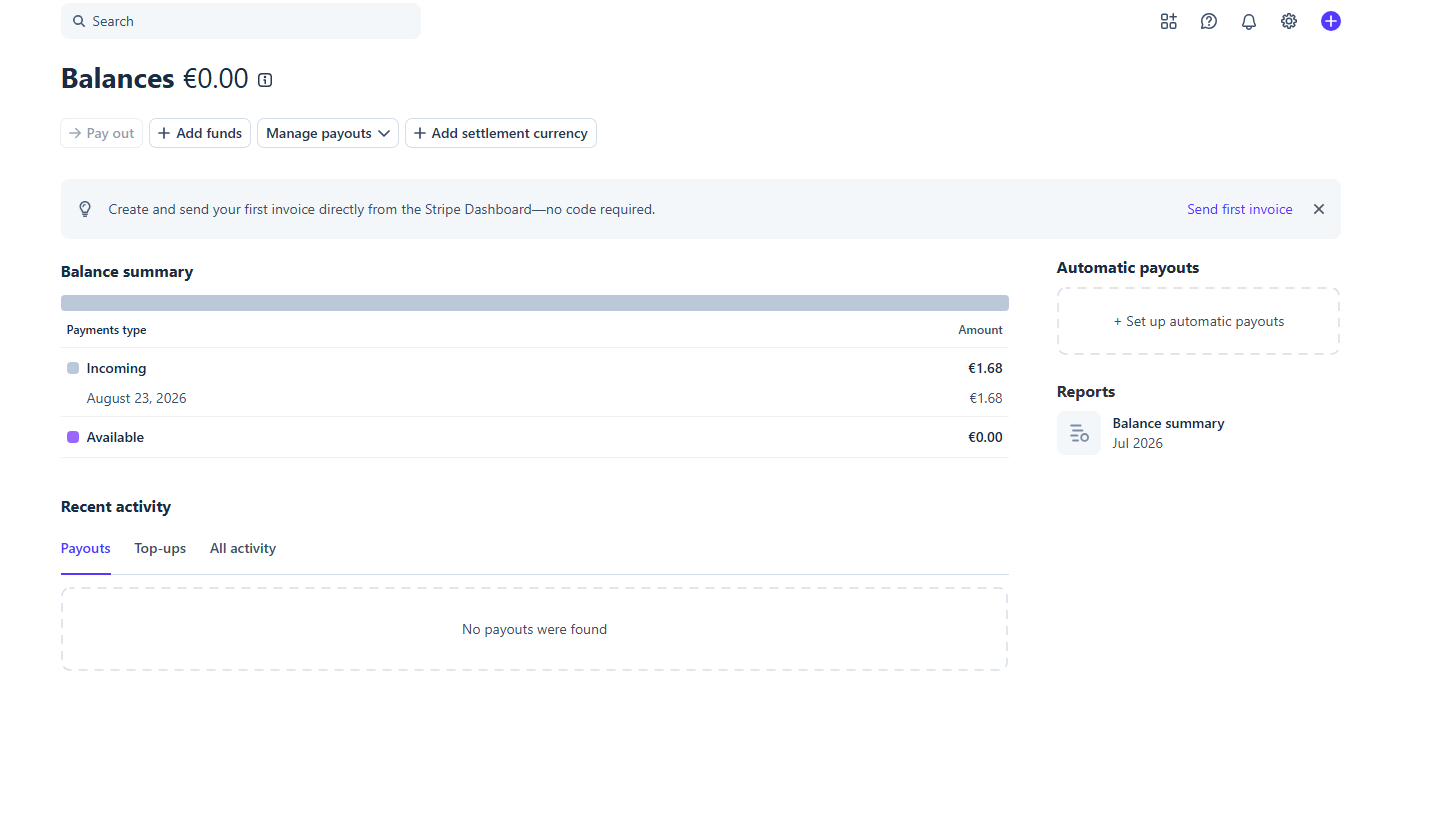Click the Balance summary report icon

coord(1079,433)
